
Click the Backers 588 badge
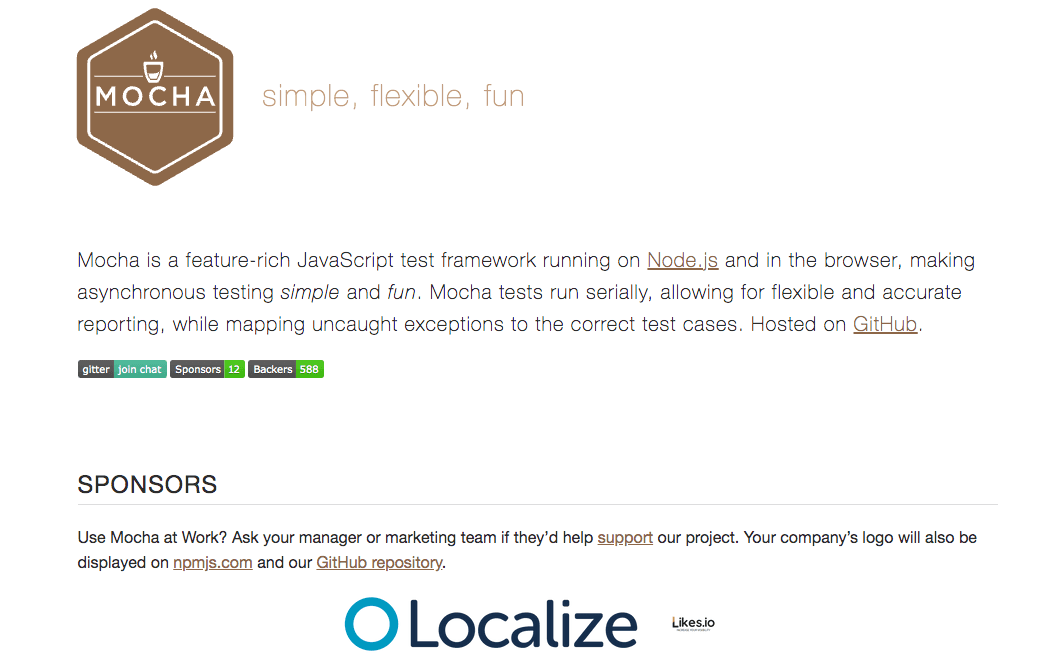[x=286, y=369]
